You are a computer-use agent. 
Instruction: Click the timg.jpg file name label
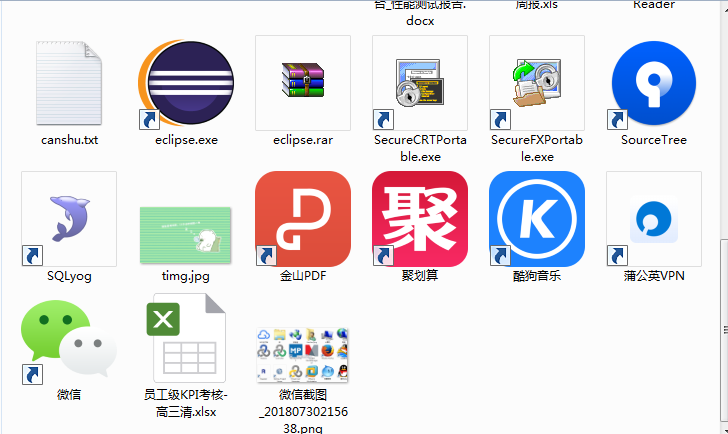coord(186,276)
